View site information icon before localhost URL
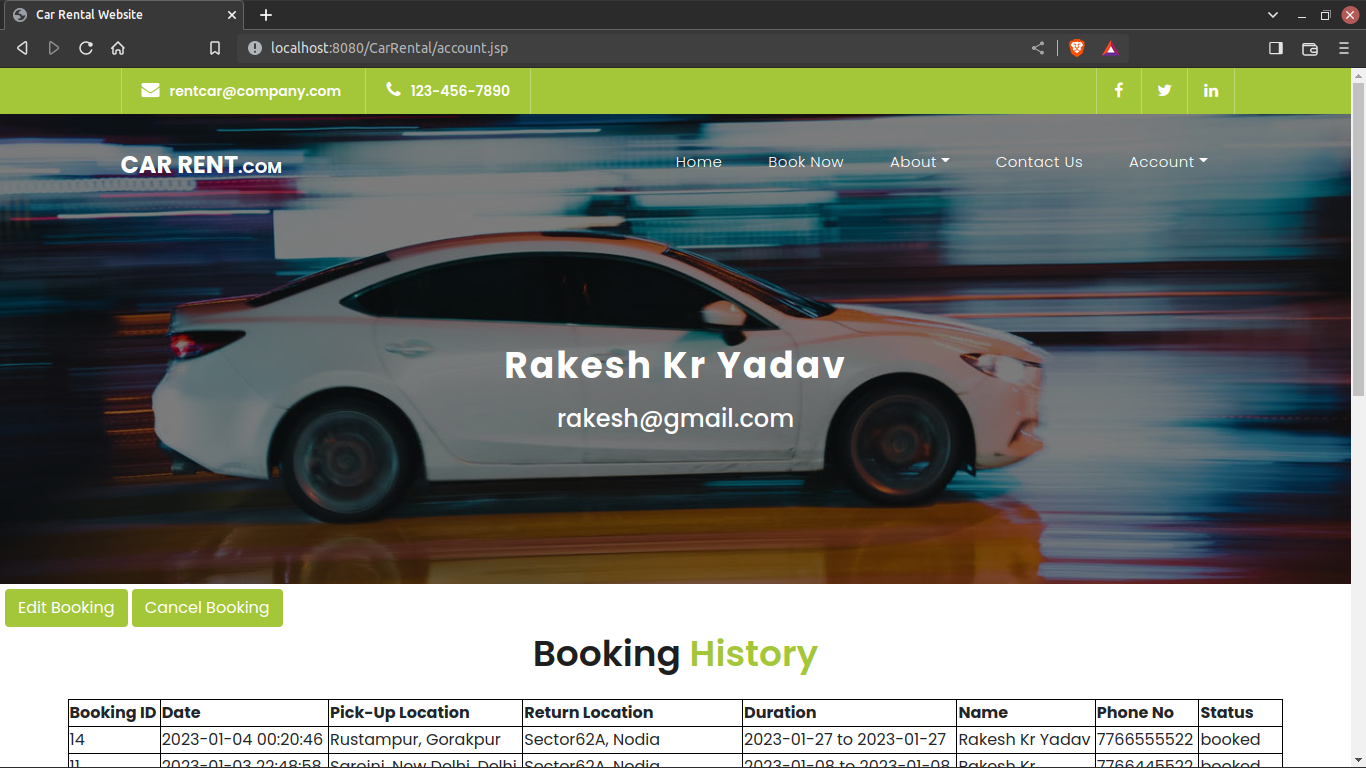The image size is (1366, 768). pyautogui.click(x=254, y=48)
